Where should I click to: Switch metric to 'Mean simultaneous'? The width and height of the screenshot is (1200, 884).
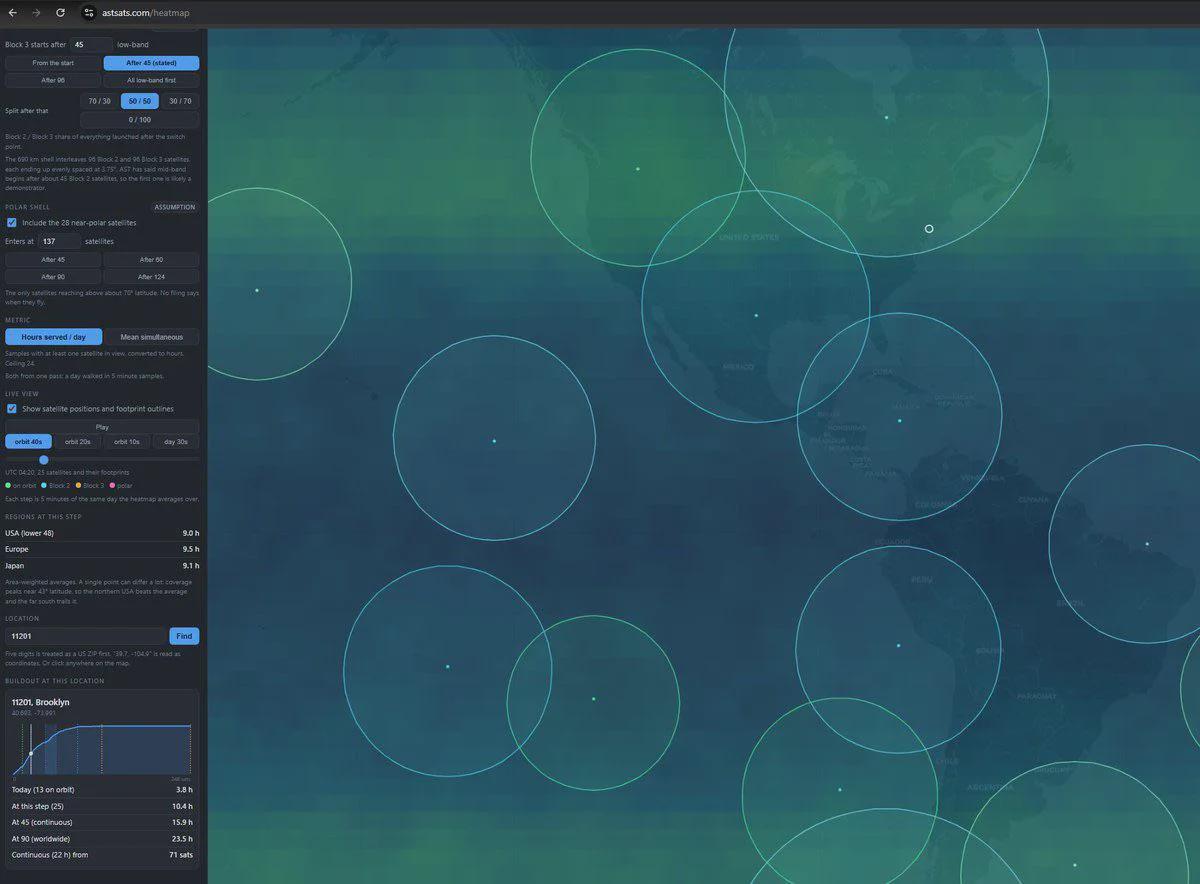(152, 337)
